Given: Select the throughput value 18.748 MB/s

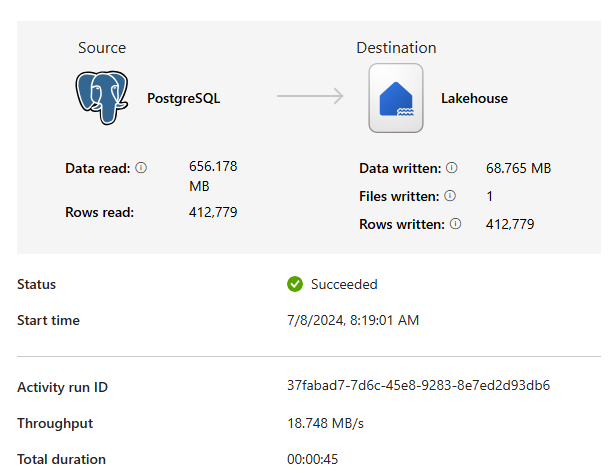Looking at the screenshot, I should [325, 423].
